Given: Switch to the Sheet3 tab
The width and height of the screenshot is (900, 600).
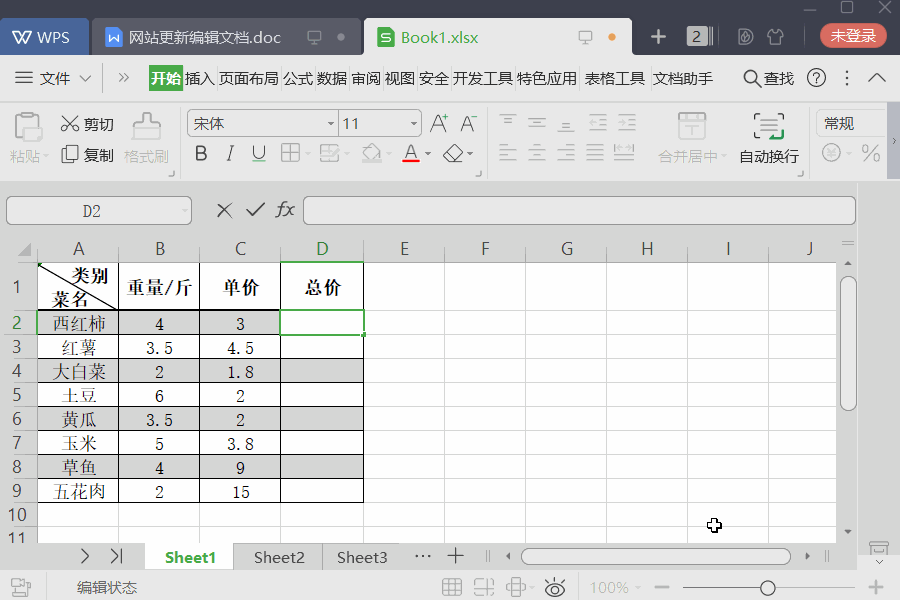Looking at the screenshot, I should (x=362, y=557).
